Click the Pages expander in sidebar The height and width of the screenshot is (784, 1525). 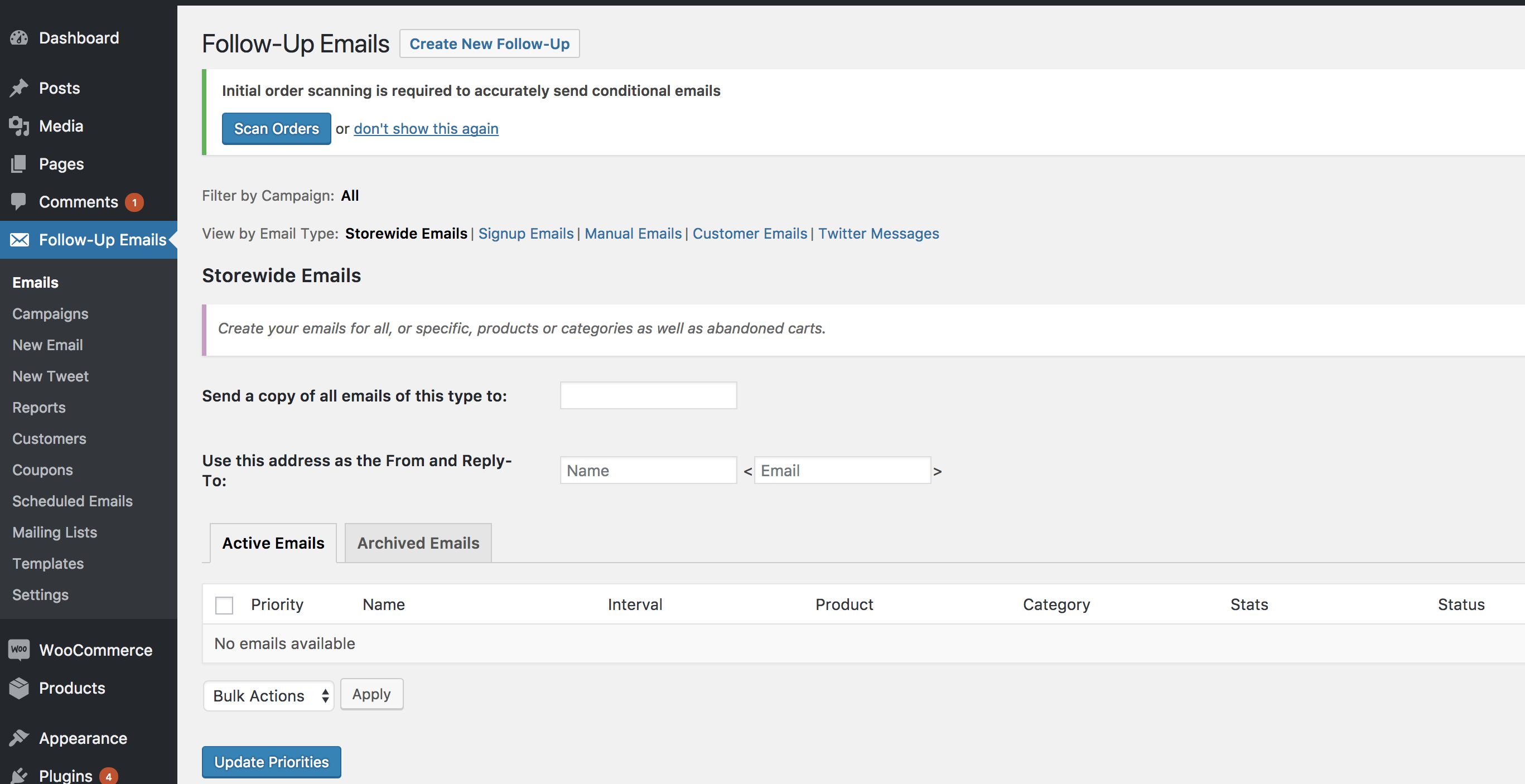(x=60, y=163)
